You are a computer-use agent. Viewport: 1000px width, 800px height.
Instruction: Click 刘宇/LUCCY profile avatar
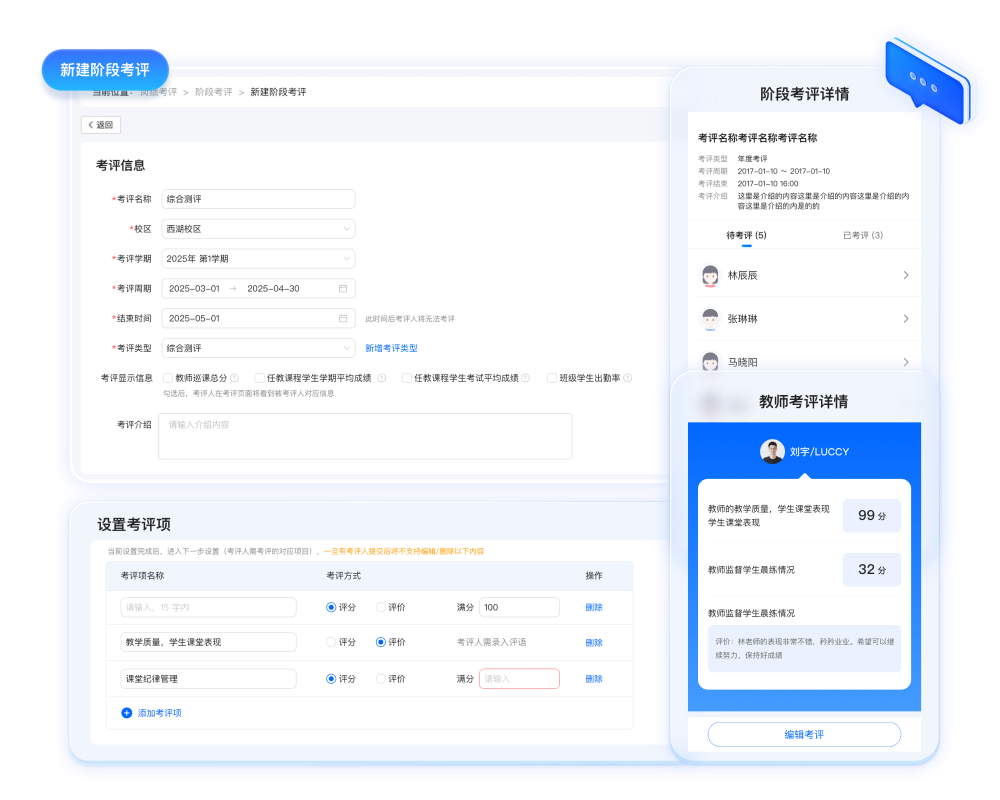pos(771,452)
